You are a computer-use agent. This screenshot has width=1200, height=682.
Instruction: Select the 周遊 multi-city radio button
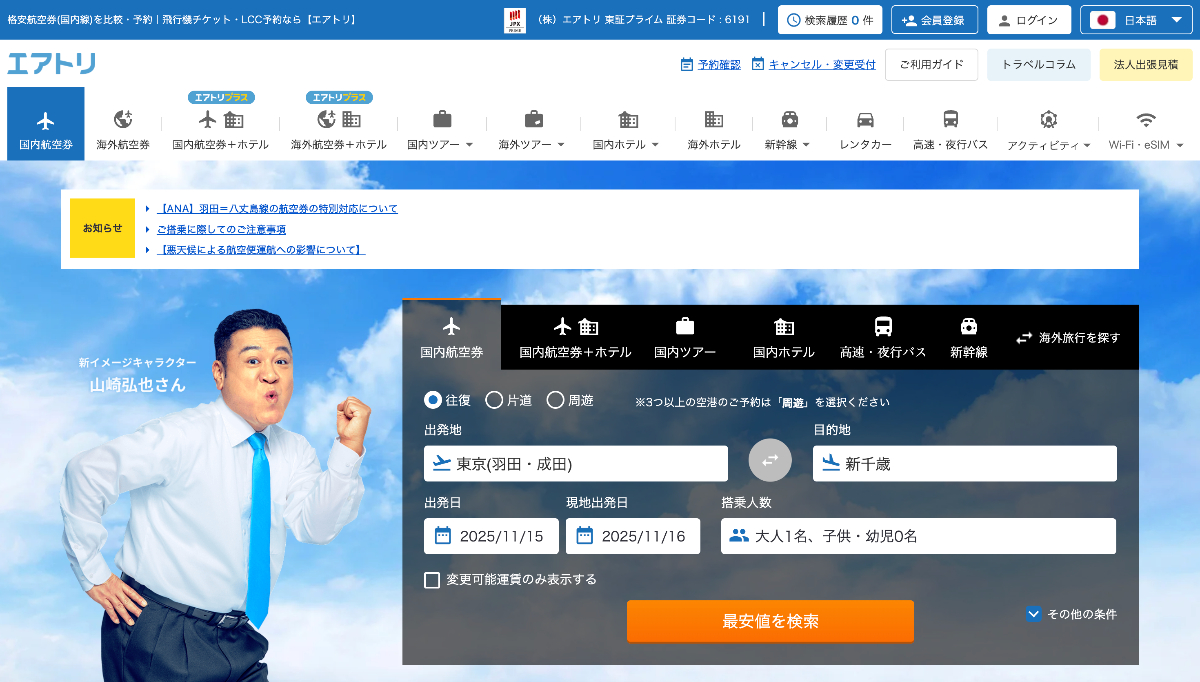[555, 400]
